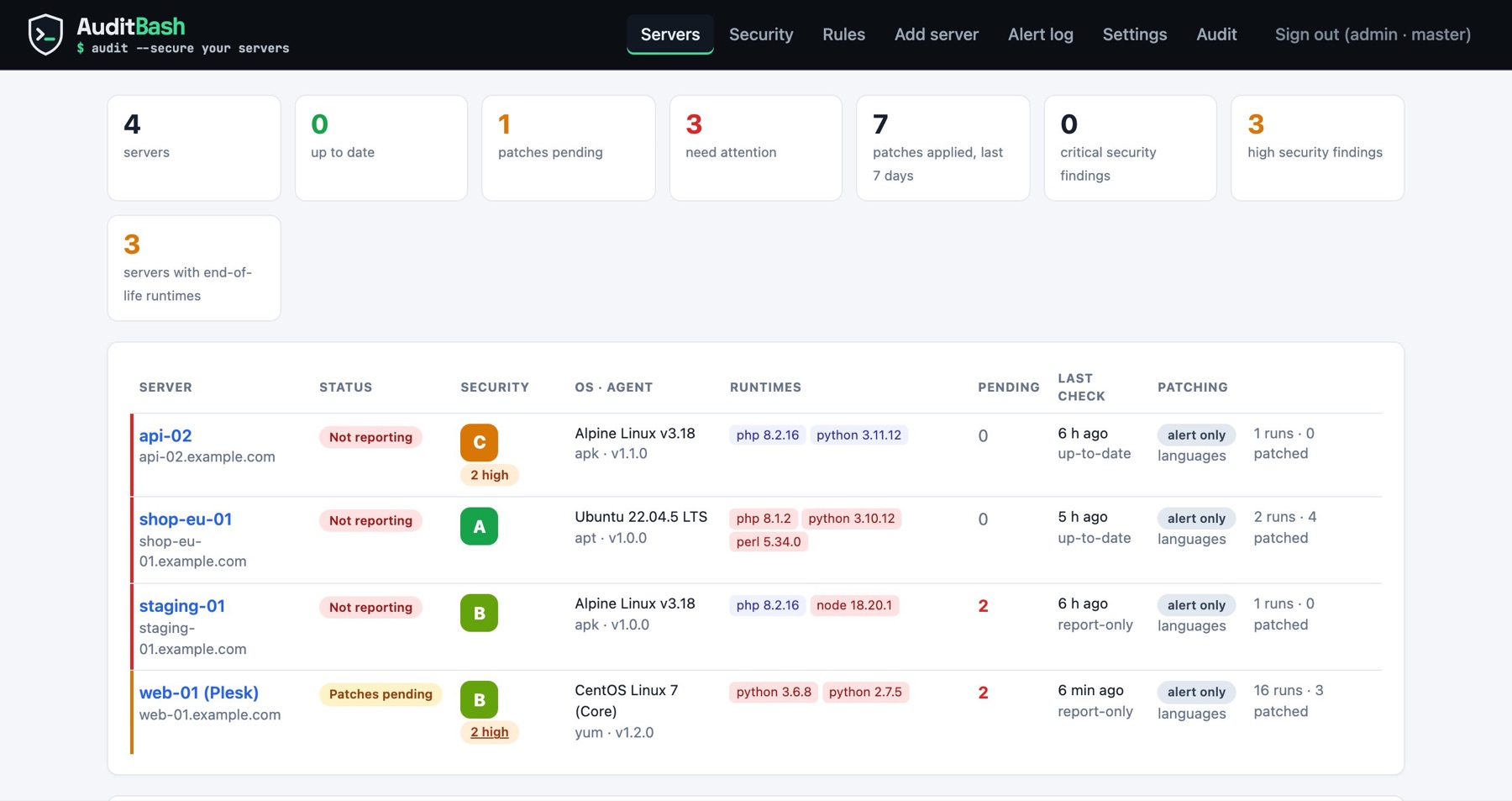Click the 'Patches pending' status badge
Viewport: 1512px width, 801px height.
pos(381,694)
